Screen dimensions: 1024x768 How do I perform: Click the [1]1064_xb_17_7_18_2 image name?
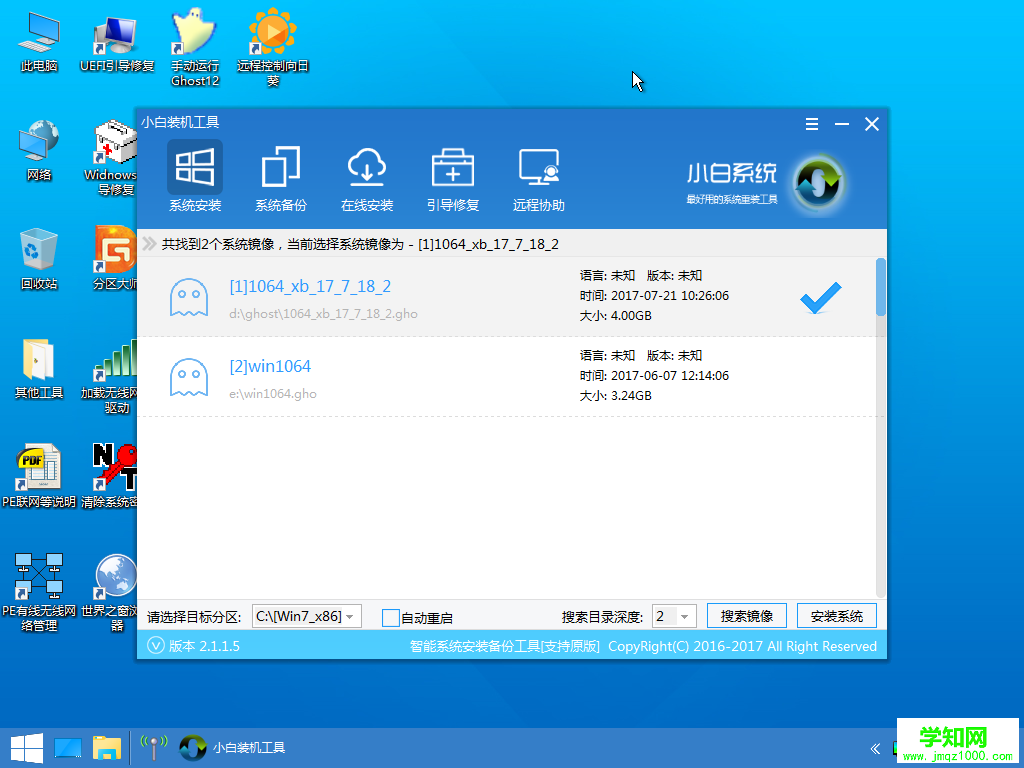[310, 286]
